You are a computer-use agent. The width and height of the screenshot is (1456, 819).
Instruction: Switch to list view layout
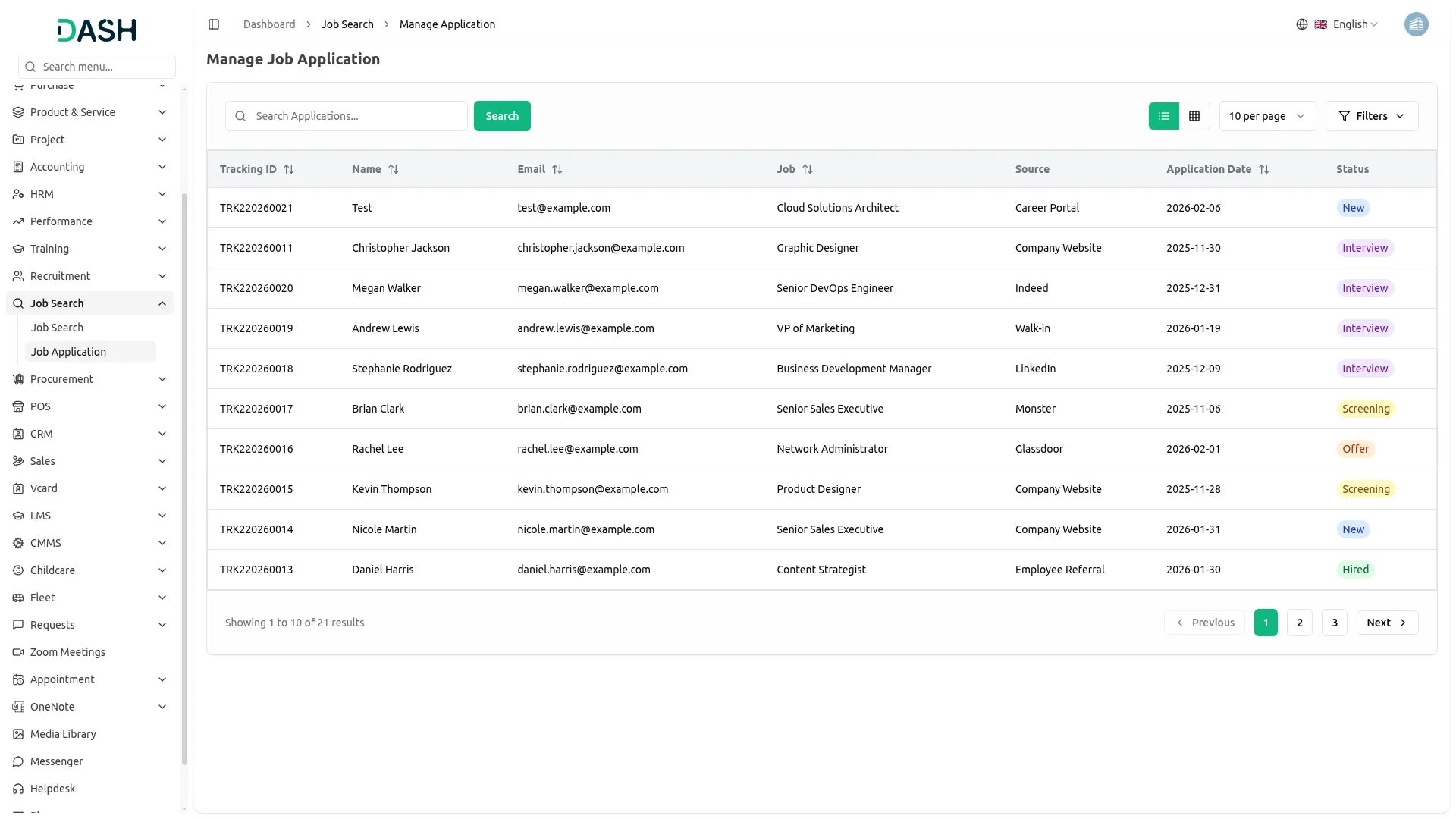pos(1163,116)
